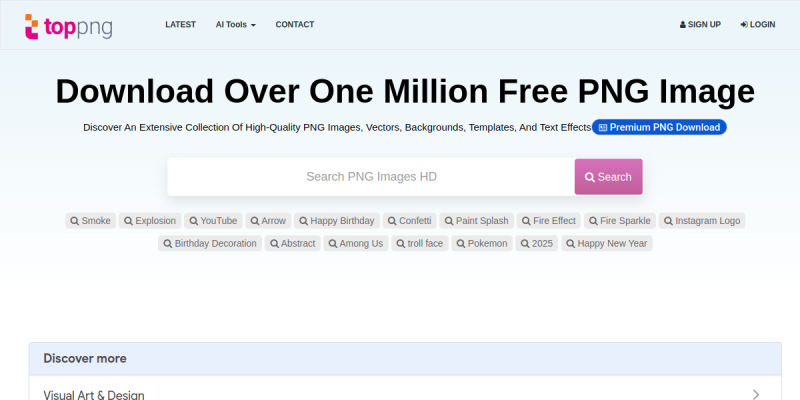Click the toppng logo
Image resolution: width=800 pixels, height=400 pixels.
tap(68, 27)
